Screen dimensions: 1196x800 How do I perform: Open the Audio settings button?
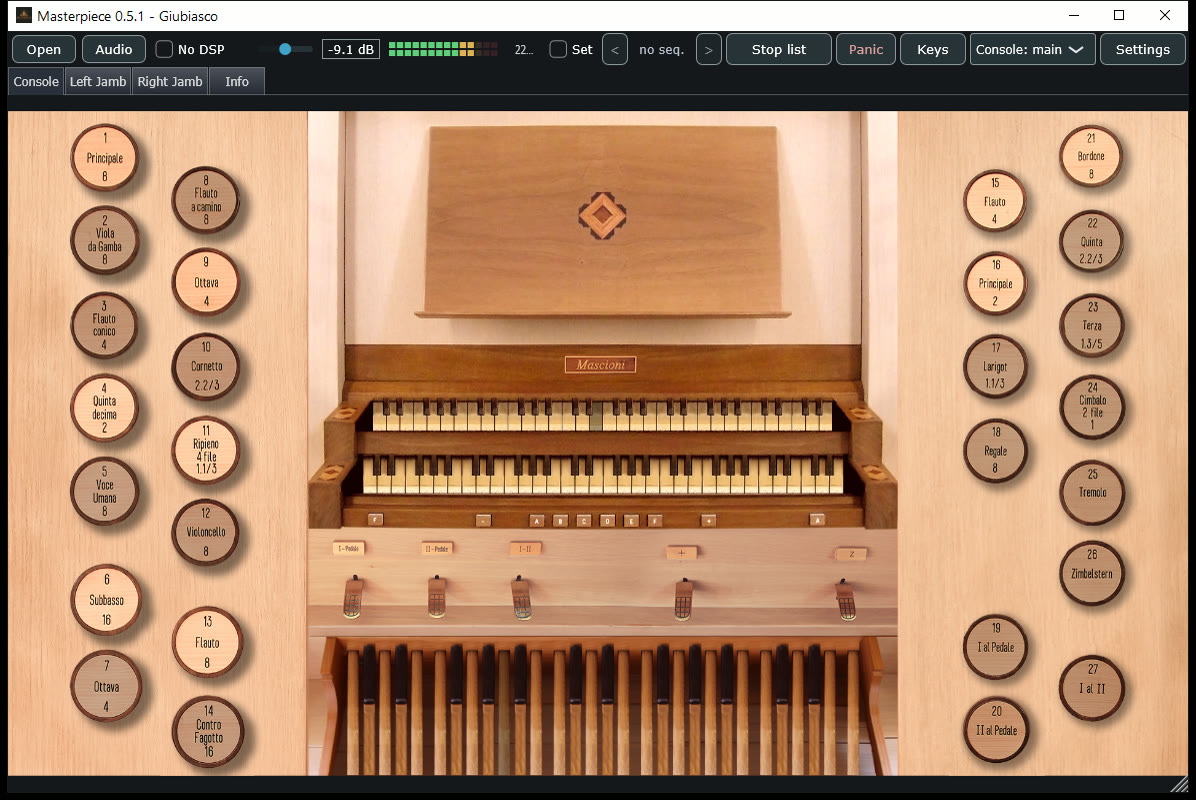coord(114,50)
